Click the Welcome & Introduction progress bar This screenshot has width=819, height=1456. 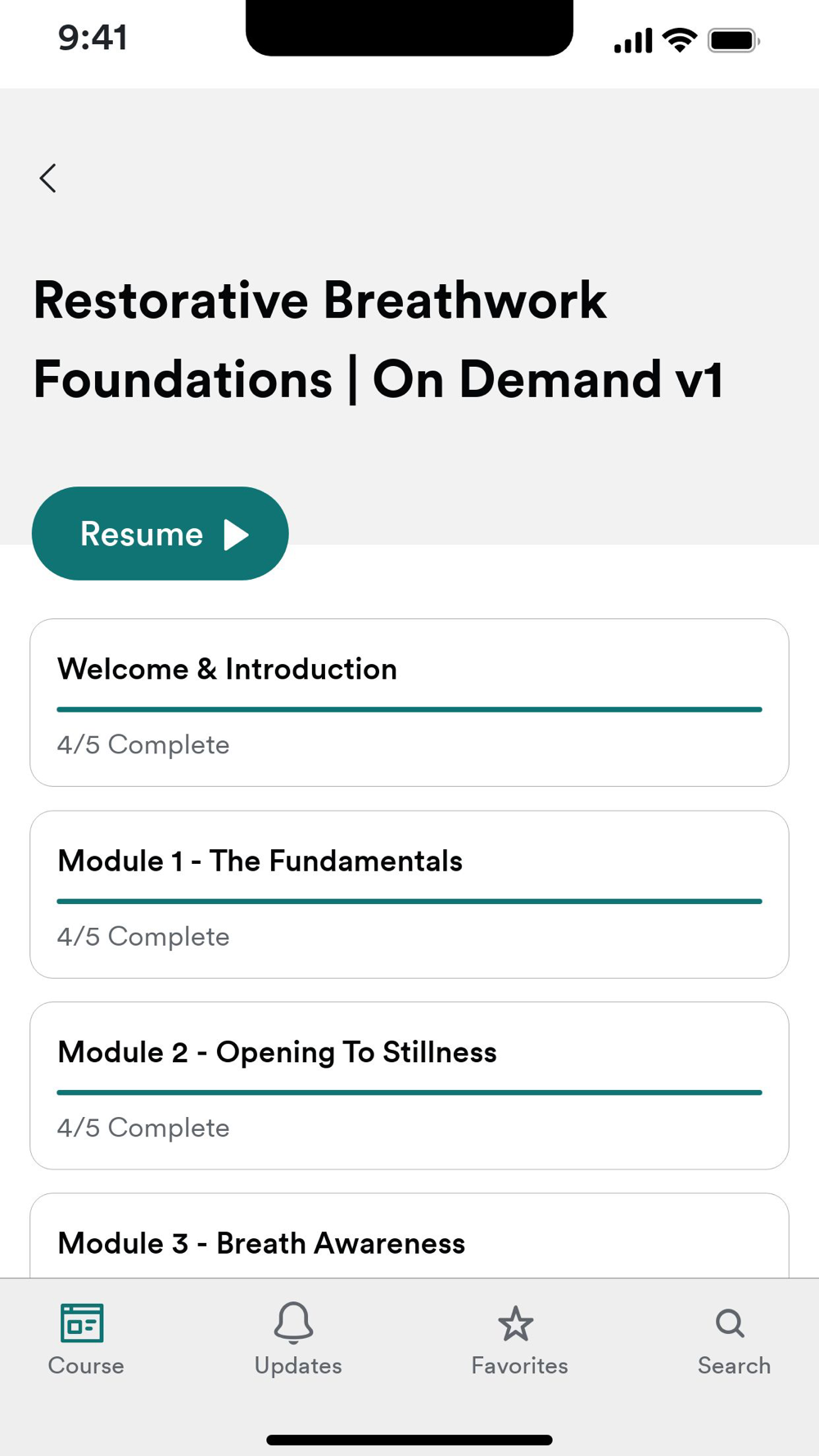pyautogui.click(x=409, y=709)
